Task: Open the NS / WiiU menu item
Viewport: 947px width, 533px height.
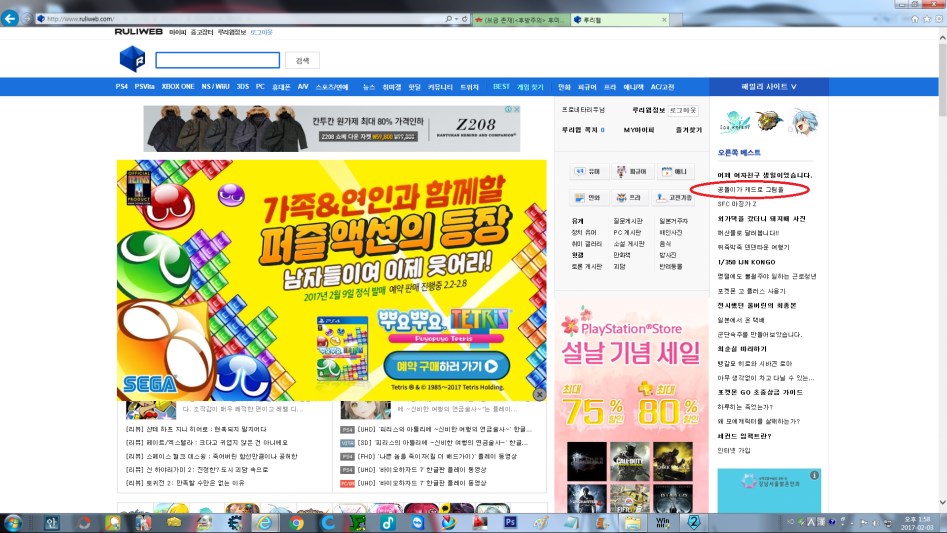Action: click(216, 87)
